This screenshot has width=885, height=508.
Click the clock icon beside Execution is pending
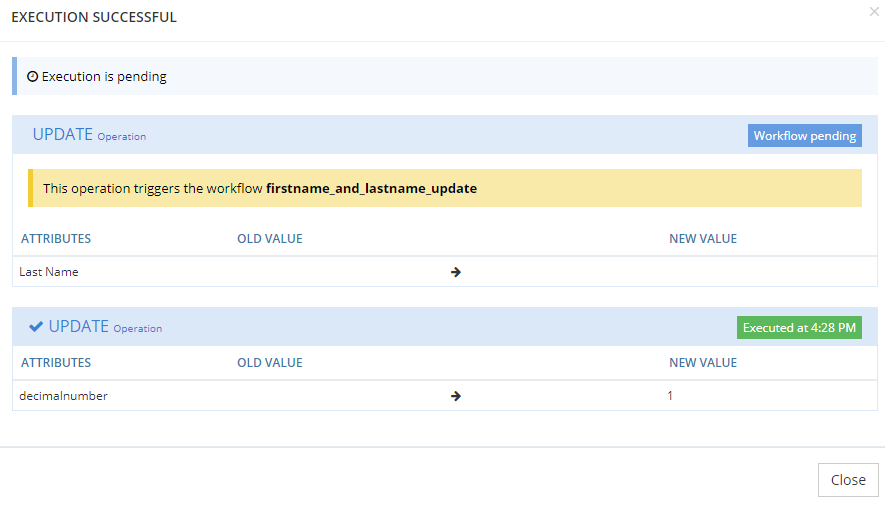[x=32, y=77]
